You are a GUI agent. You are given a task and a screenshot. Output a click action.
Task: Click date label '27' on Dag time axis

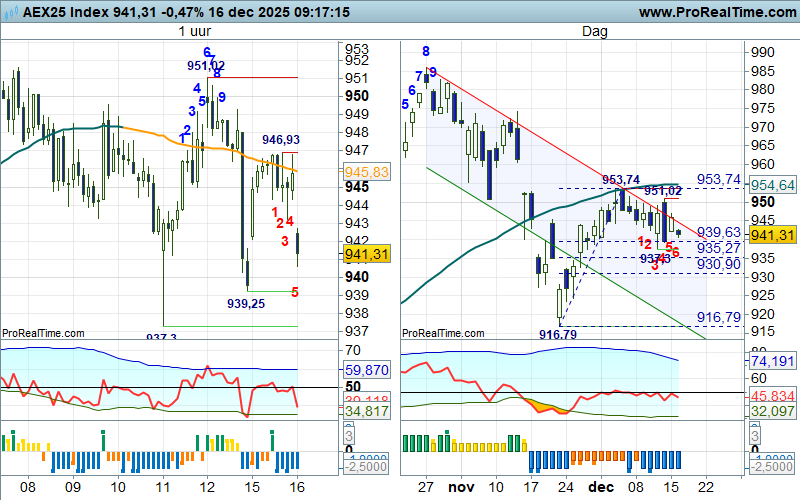(x=426, y=487)
